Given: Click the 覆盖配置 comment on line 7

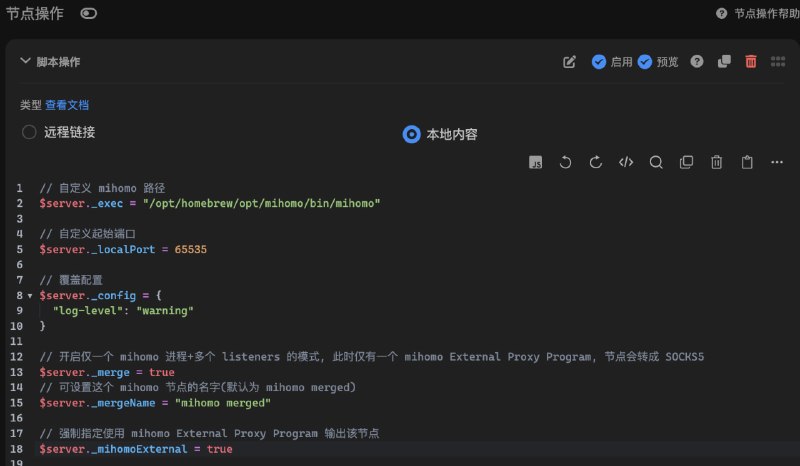Looking at the screenshot, I should (x=71, y=280).
